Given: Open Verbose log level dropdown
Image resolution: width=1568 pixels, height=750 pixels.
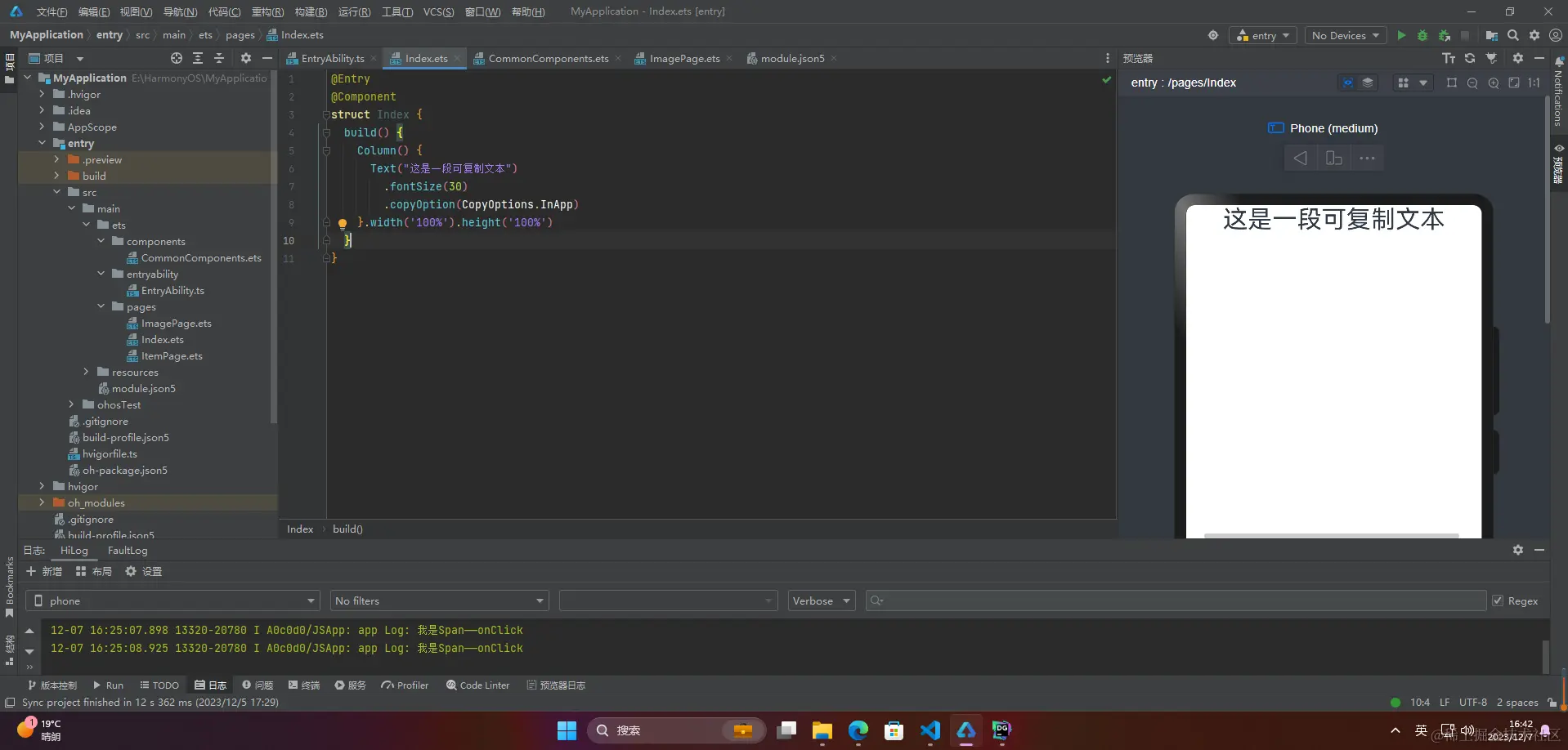Looking at the screenshot, I should (821, 600).
